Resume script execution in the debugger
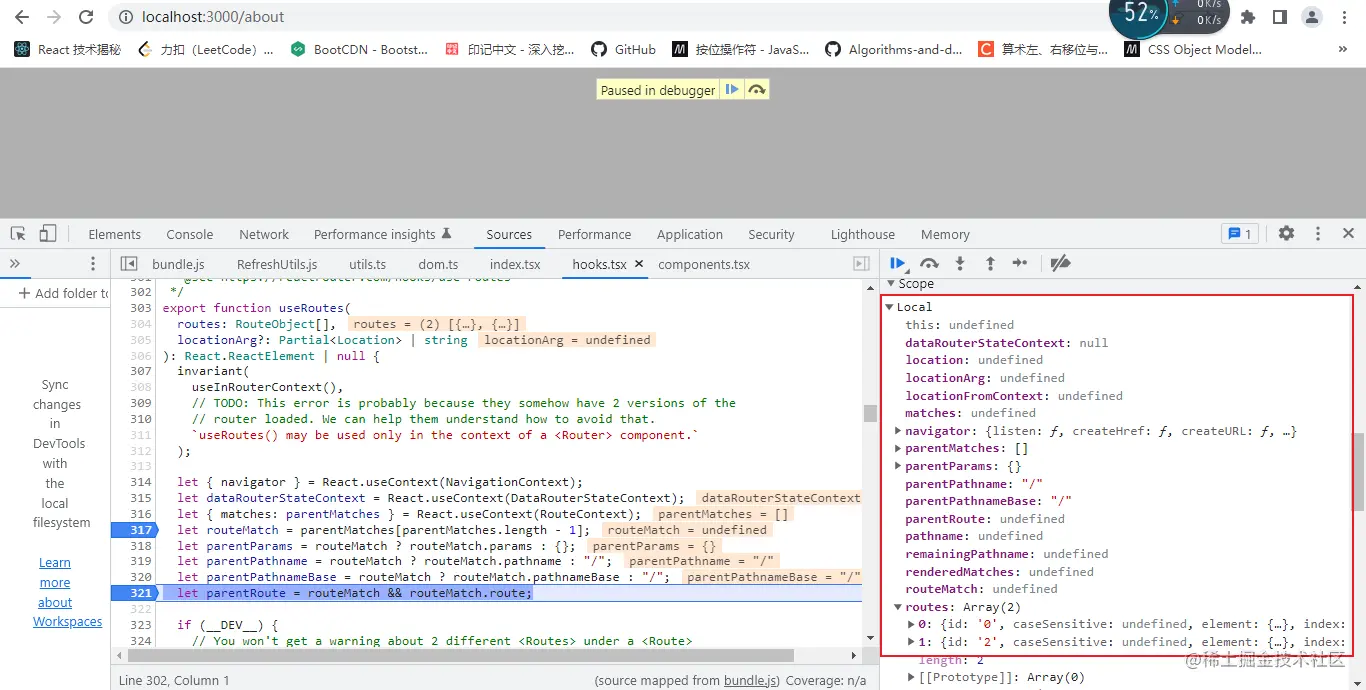Screen dimensions: 1366x690 click(x=897, y=263)
